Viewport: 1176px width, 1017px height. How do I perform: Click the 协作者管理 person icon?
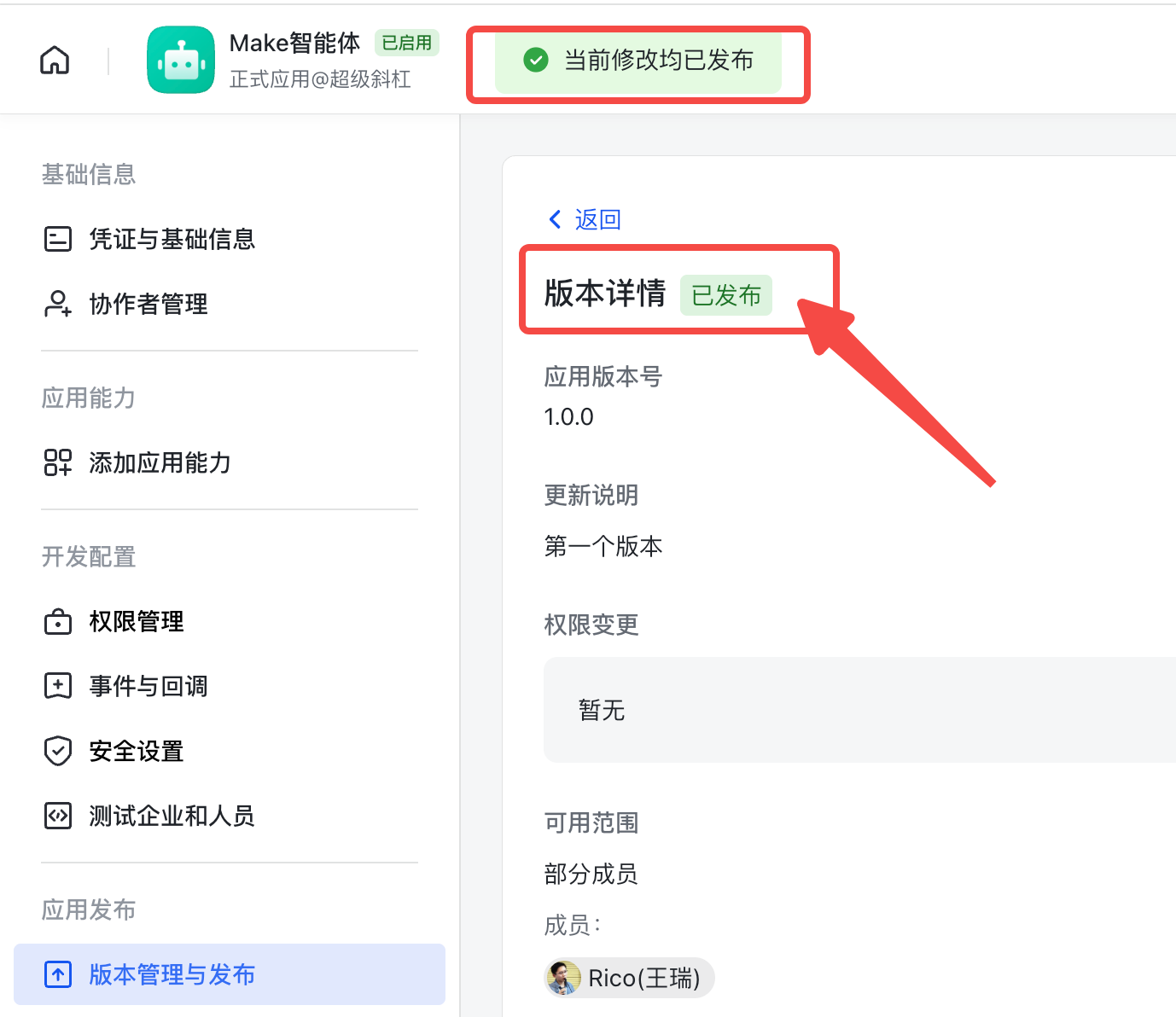(x=57, y=304)
